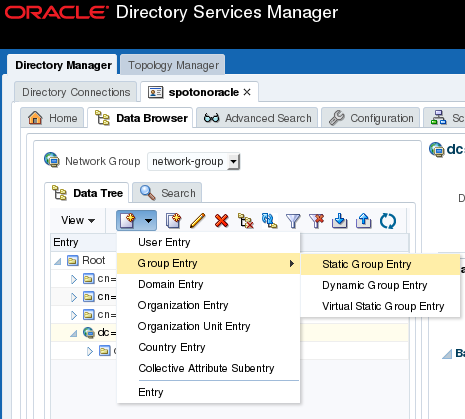The image size is (465, 419).
Task: Click the Home house icon
Action: 35,118
